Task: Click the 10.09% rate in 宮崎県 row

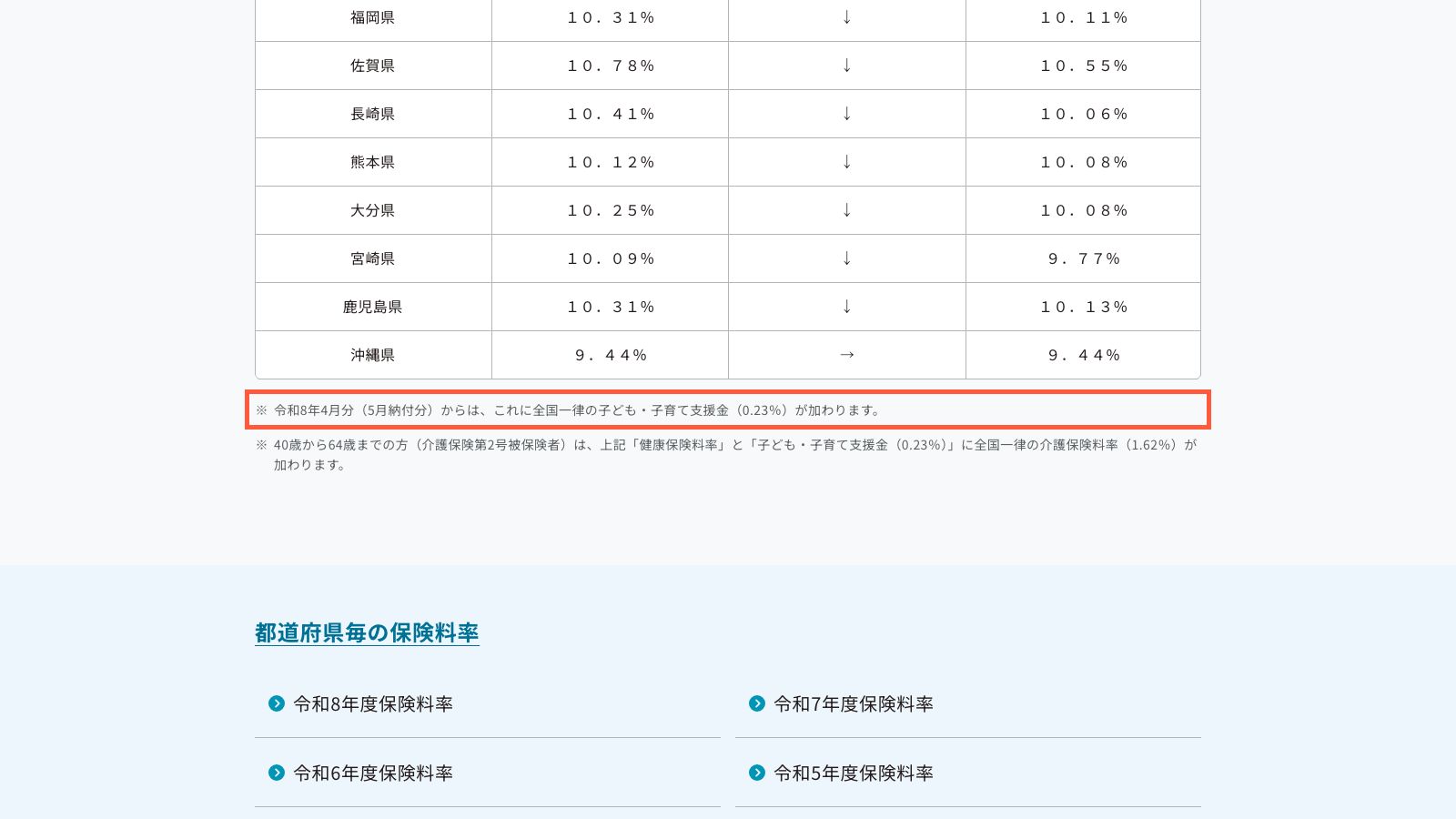Action: (611, 258)
